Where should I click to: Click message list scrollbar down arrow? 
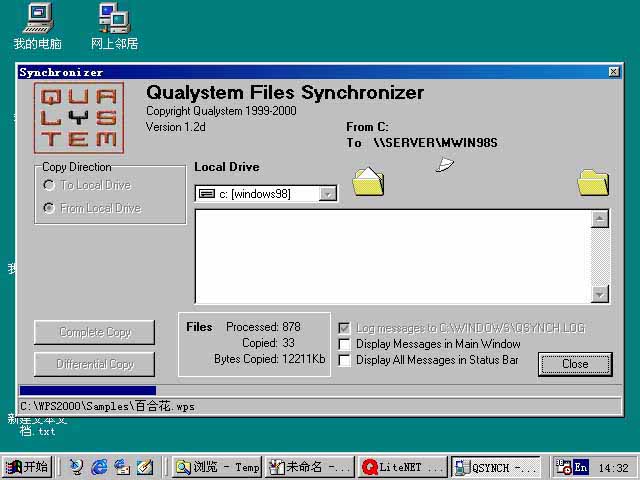click(x=600, y=294)
